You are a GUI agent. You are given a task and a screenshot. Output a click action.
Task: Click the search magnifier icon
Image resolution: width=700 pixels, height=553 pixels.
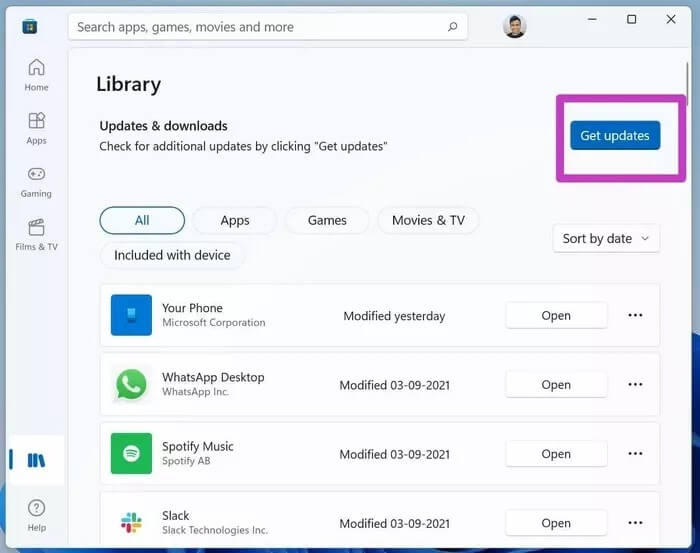click(x=452, y=27)
